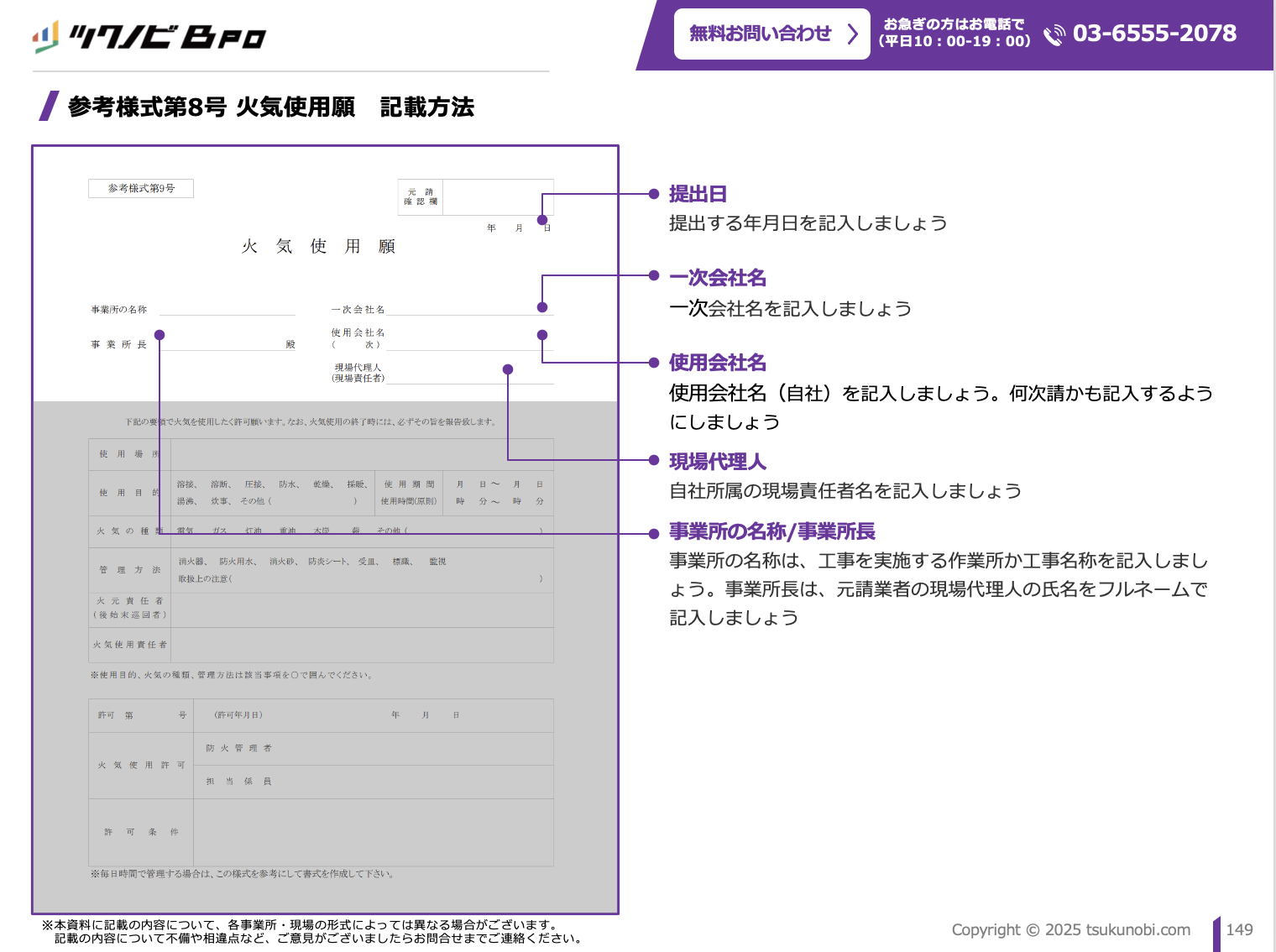Click the ツクノビ BPO logo text

[167, 37]
